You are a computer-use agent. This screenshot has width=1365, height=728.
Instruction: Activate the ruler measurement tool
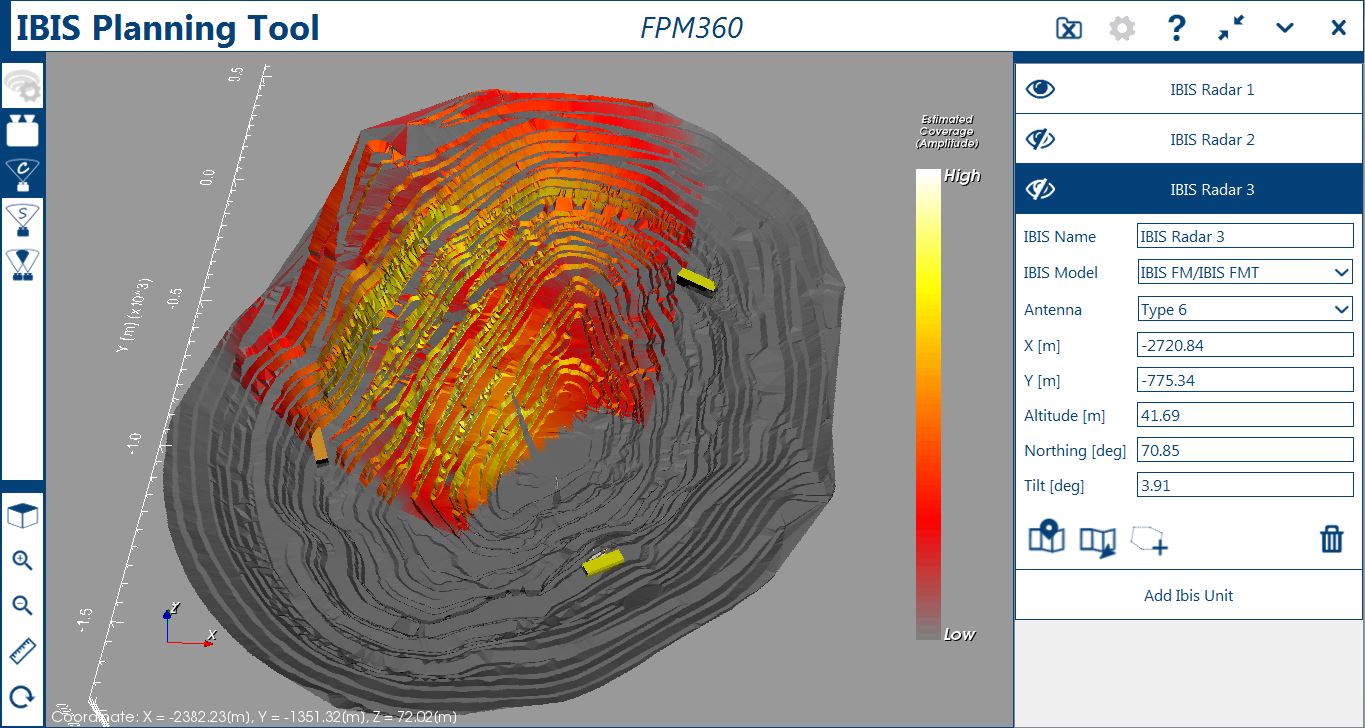pyautogui.click(x=22, y=652)
